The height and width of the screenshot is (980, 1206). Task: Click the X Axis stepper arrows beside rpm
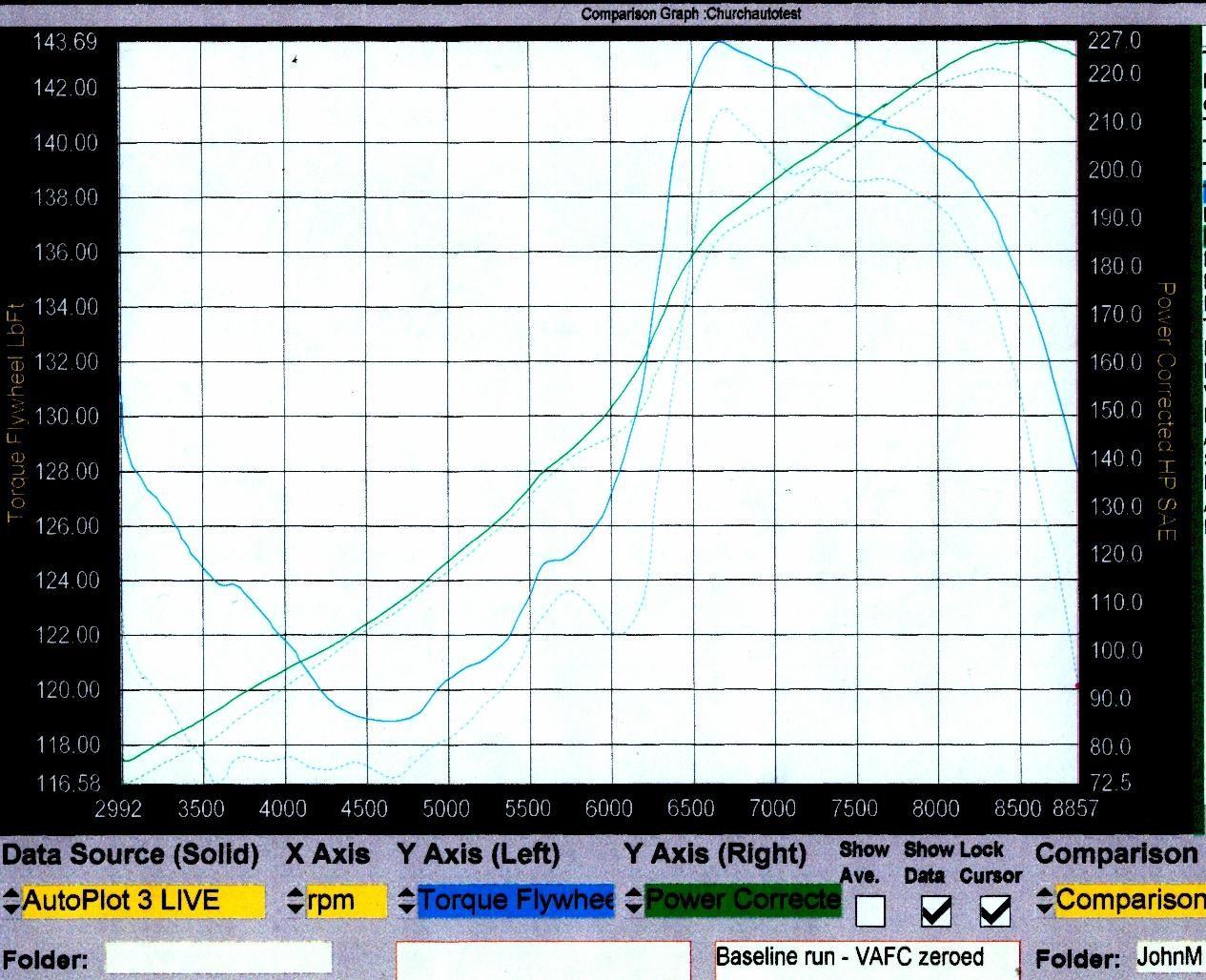pos(296,901)
